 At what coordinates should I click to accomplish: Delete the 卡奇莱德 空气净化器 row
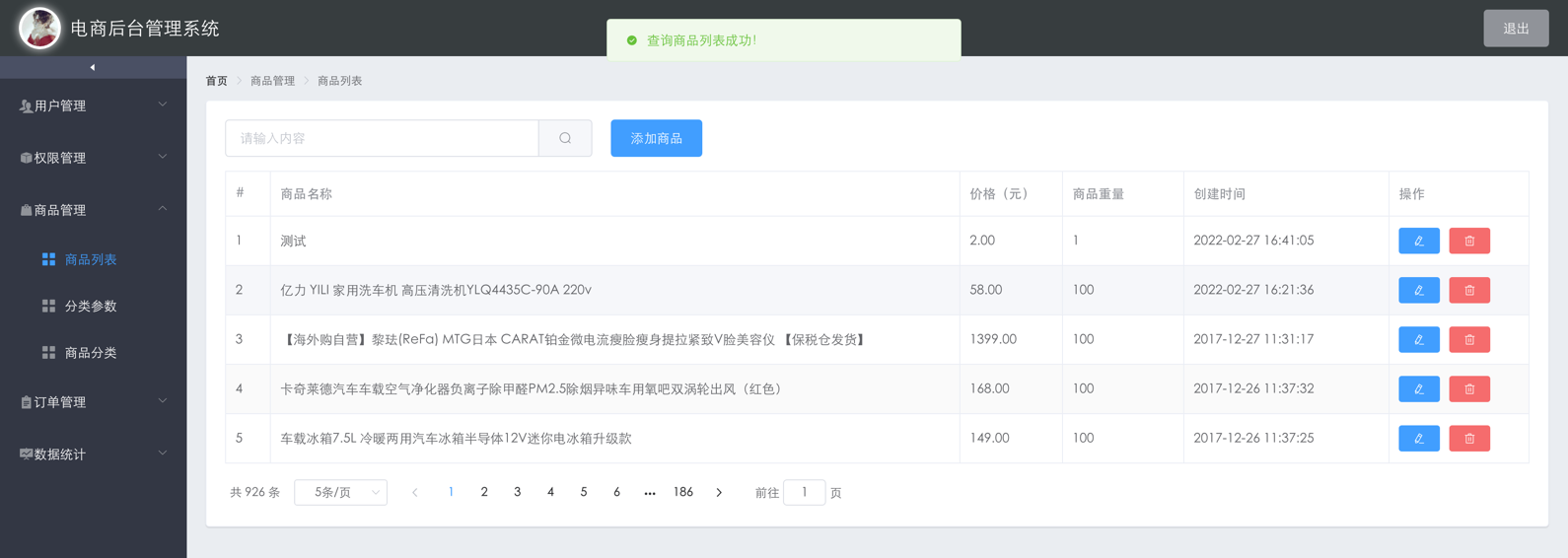(x=1468, y=388)
